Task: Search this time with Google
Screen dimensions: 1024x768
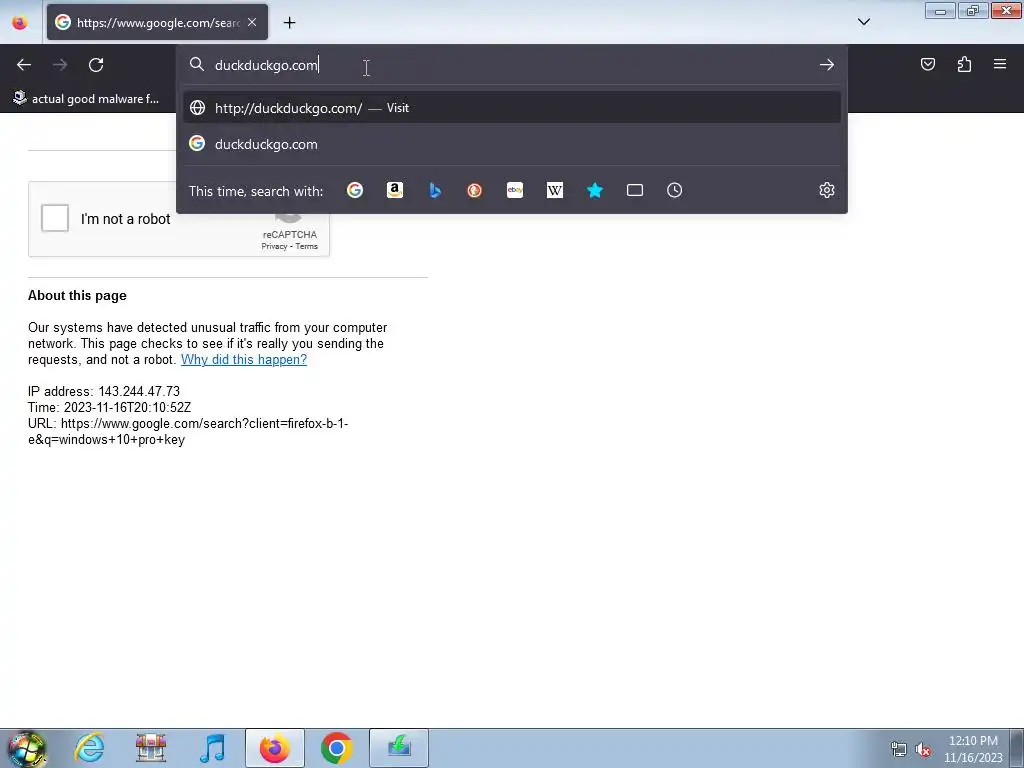Action: coord(355,190)
